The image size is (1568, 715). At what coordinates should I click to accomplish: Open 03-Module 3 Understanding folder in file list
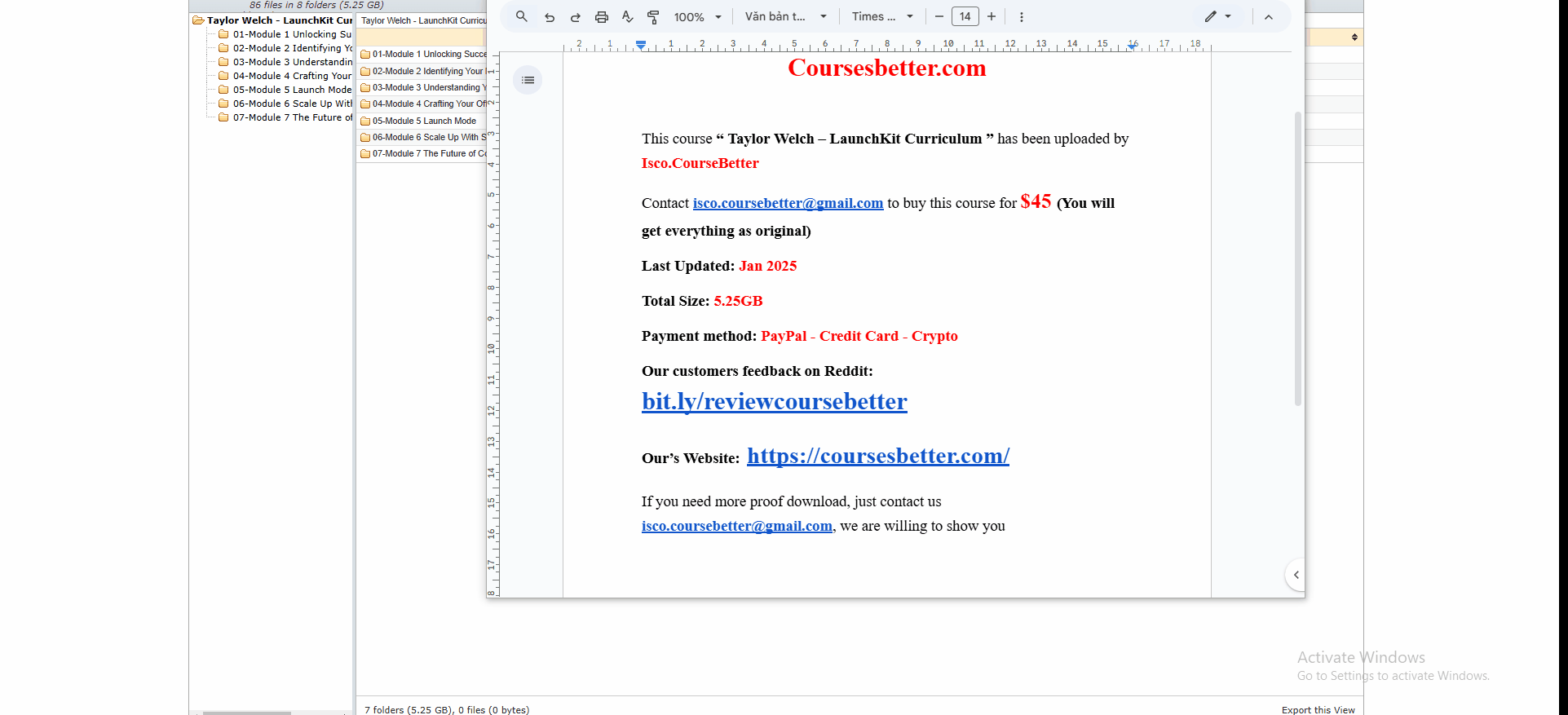click(x=423, y=87)
